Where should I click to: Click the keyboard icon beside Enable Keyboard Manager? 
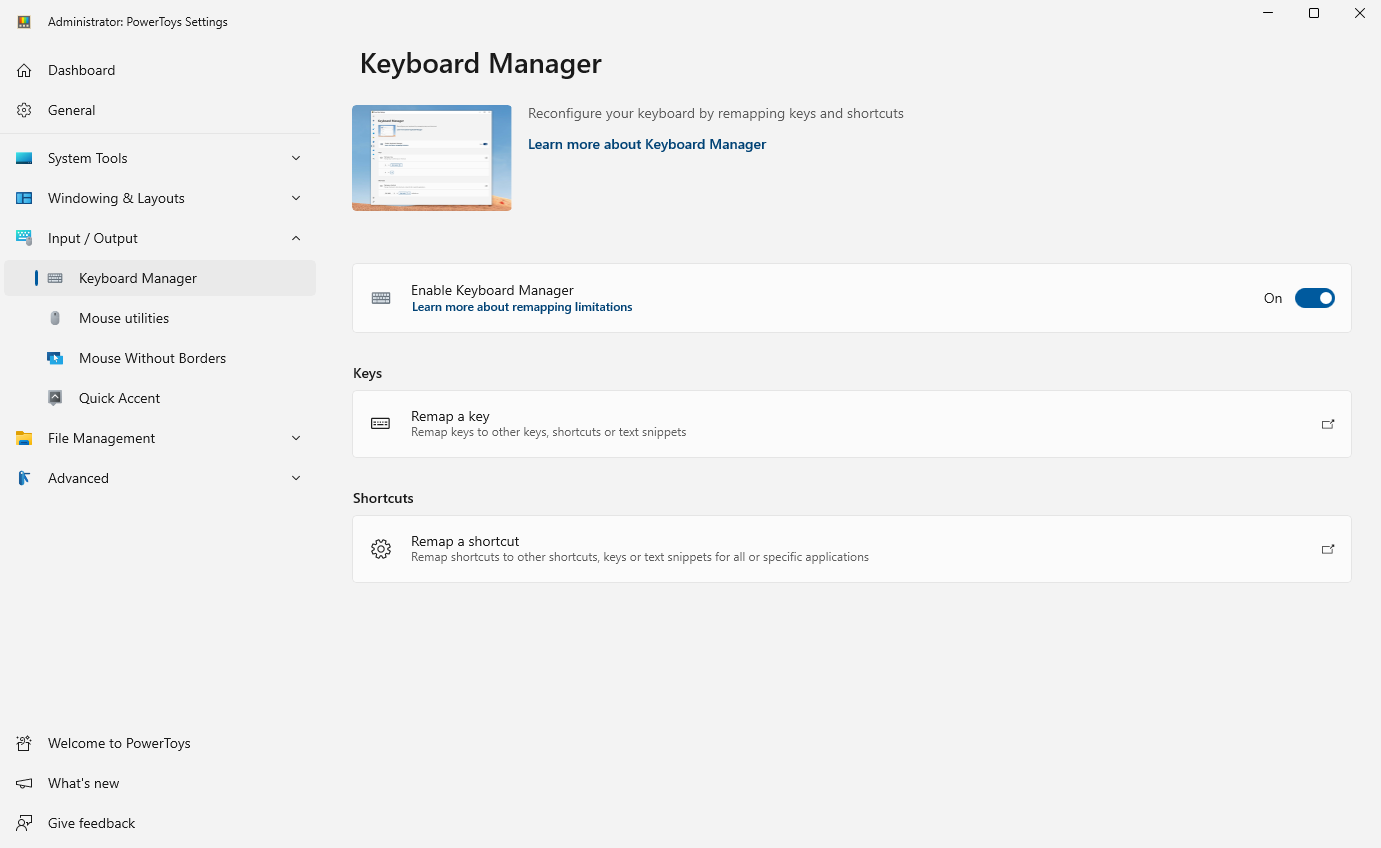(381, 298)
